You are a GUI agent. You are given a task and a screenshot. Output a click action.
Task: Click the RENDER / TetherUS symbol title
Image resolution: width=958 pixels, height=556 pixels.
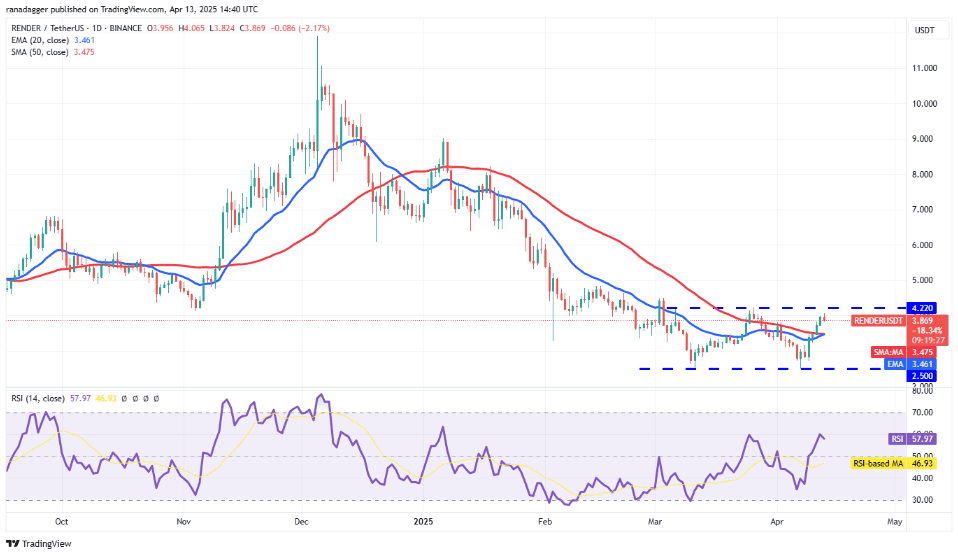pos(76,28)
